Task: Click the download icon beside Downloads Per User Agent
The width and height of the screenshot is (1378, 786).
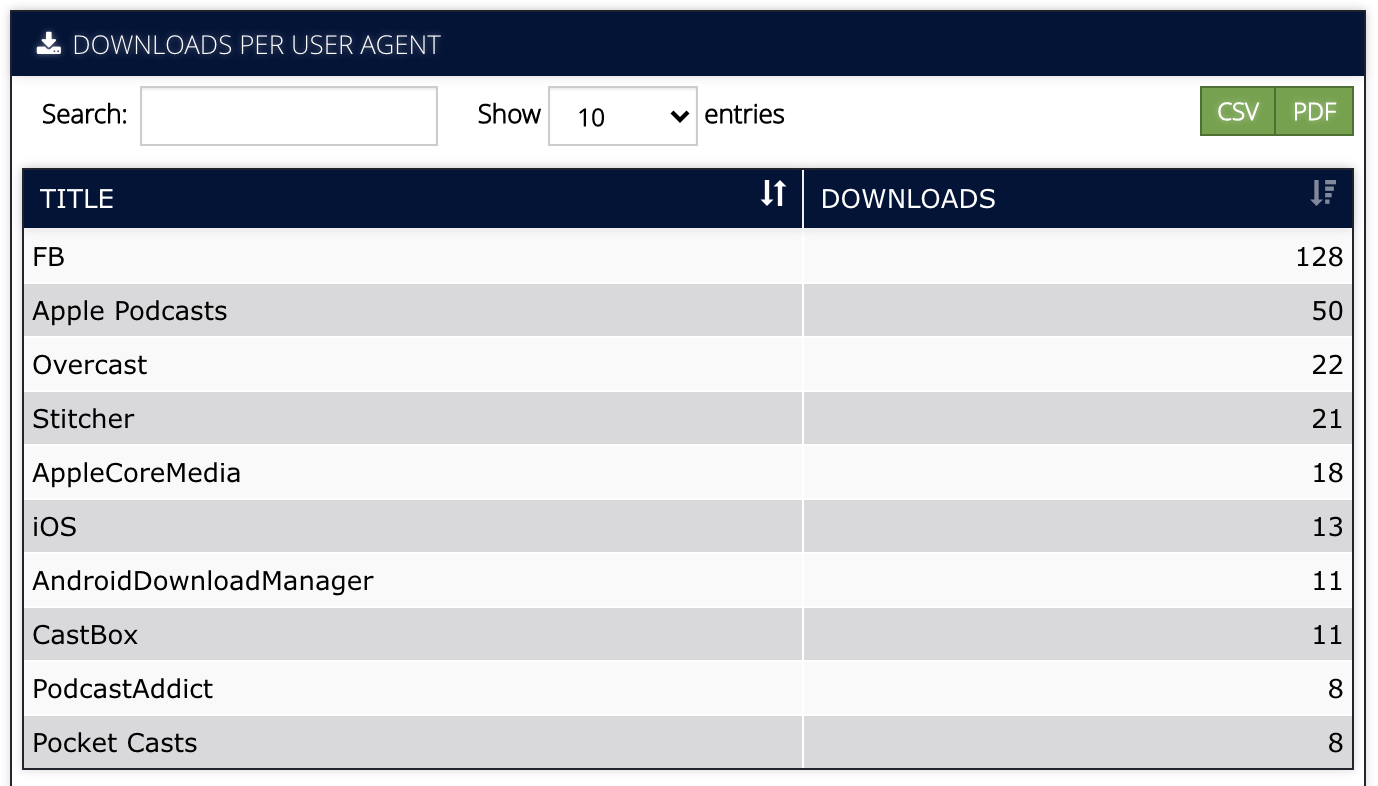Action: 49,44
